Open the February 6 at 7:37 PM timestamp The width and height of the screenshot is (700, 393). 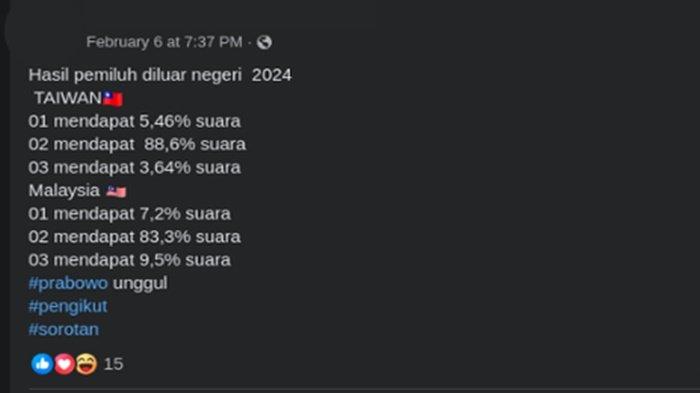(x=164, y=42)
